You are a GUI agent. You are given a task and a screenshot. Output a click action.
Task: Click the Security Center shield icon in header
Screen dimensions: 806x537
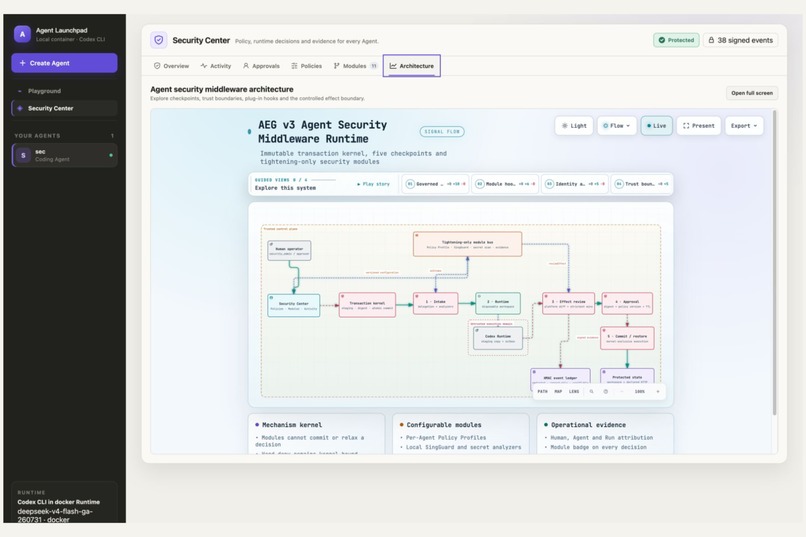point(159,40)
